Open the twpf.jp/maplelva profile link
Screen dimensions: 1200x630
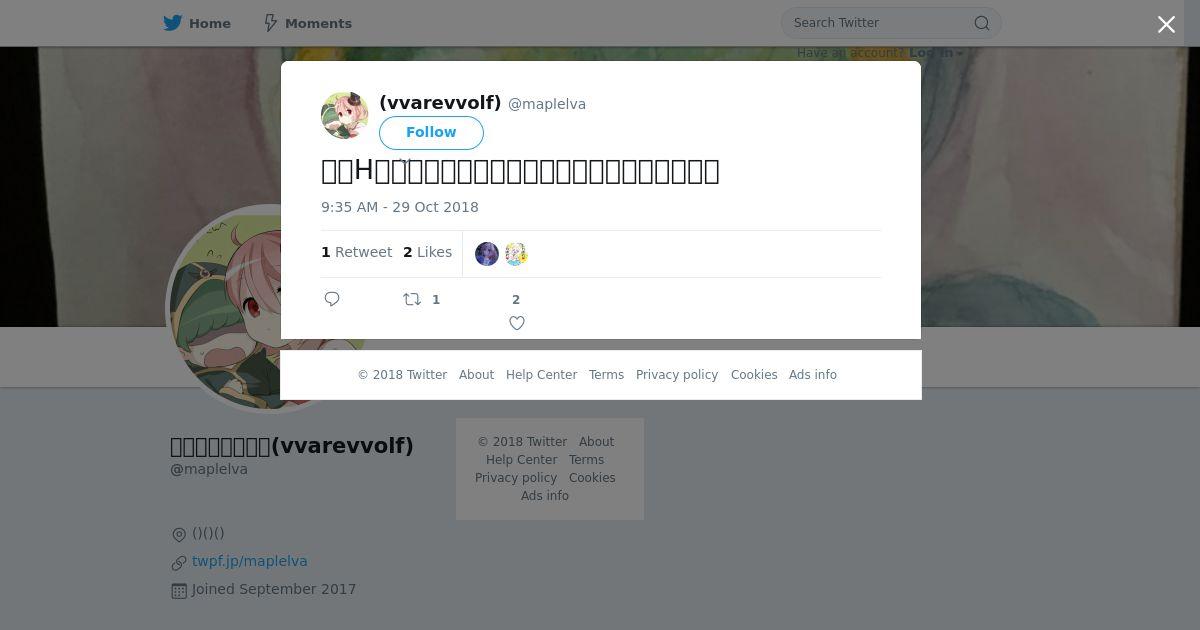point(250,561)
